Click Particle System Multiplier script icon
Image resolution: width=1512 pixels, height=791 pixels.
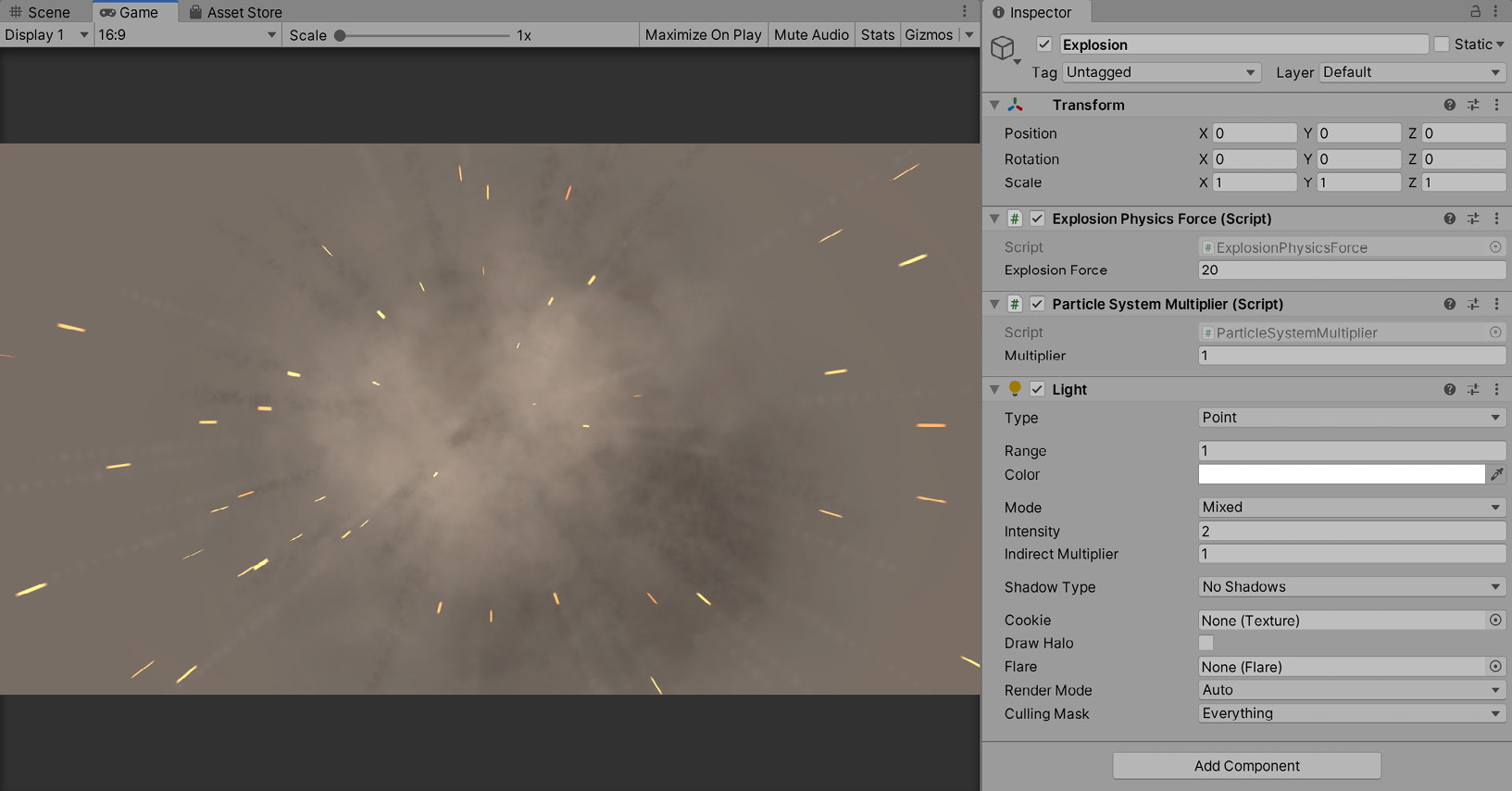point(1015,304)
